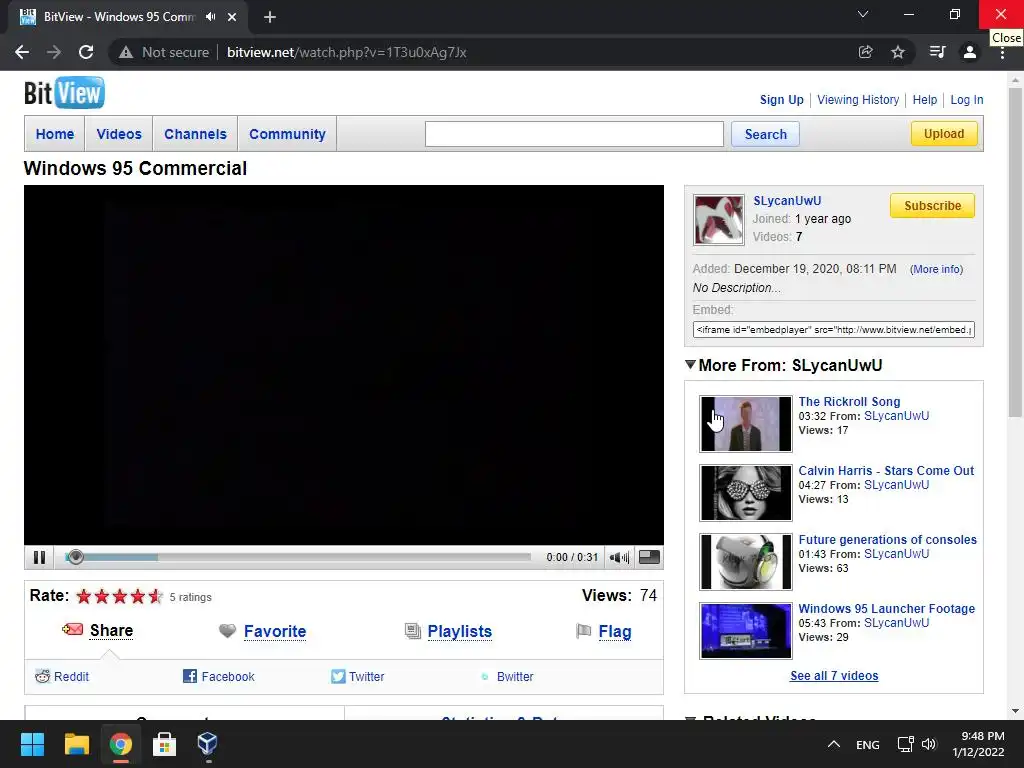This screenshot has width=1024, height=768.
Task: Go to the Home tab
Action: [x=55, y=134]
